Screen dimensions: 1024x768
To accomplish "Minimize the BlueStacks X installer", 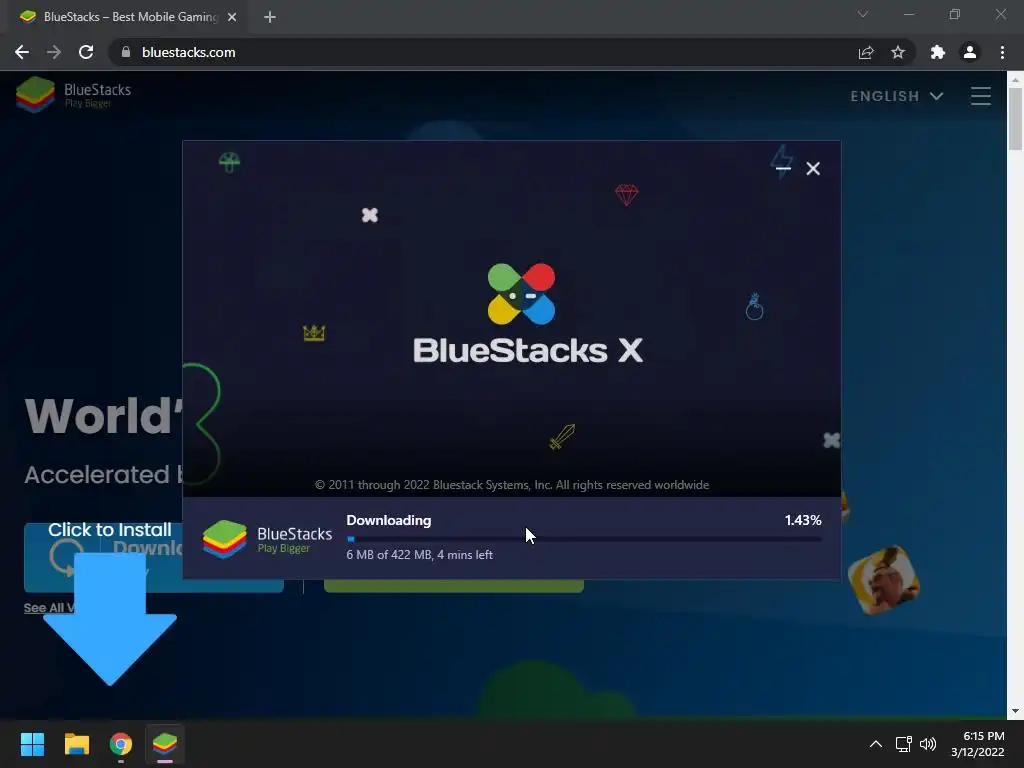I will pos(783,168).
